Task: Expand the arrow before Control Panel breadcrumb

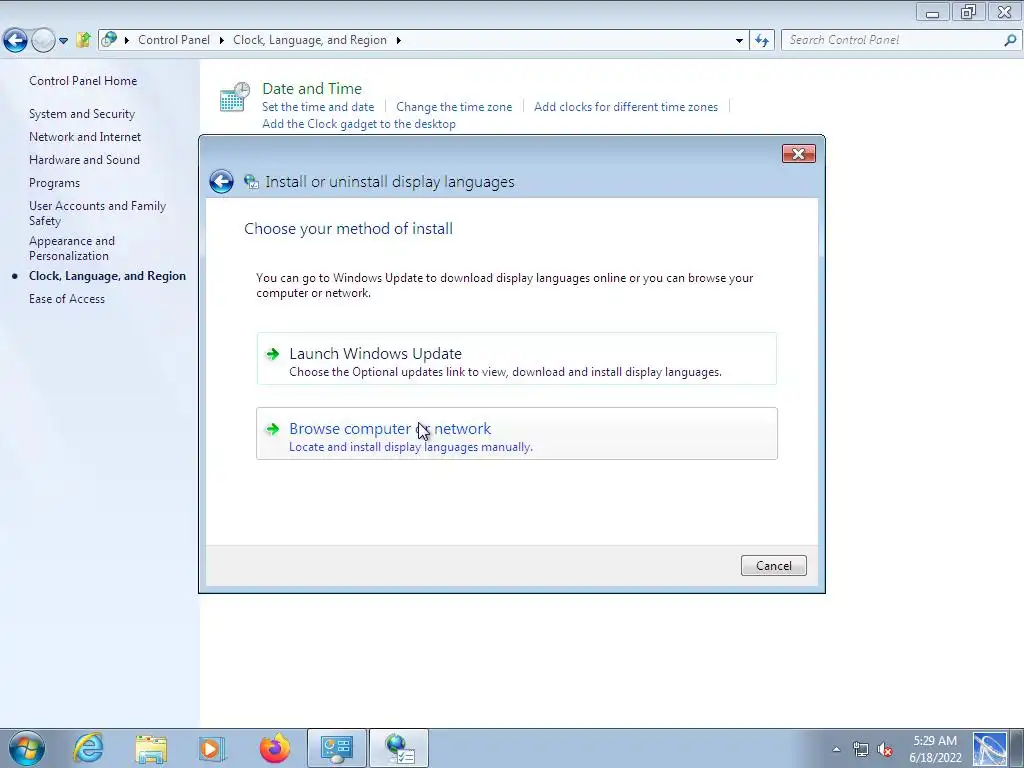Action: click(x=127, y=40)
